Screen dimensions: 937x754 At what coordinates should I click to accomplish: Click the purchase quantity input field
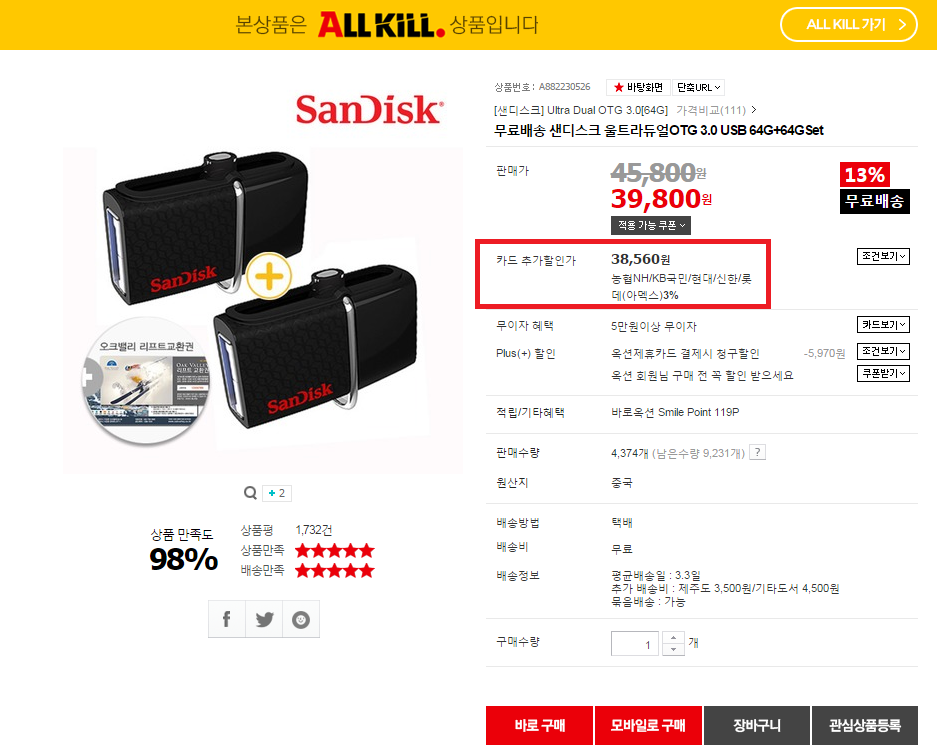(635, 643)
